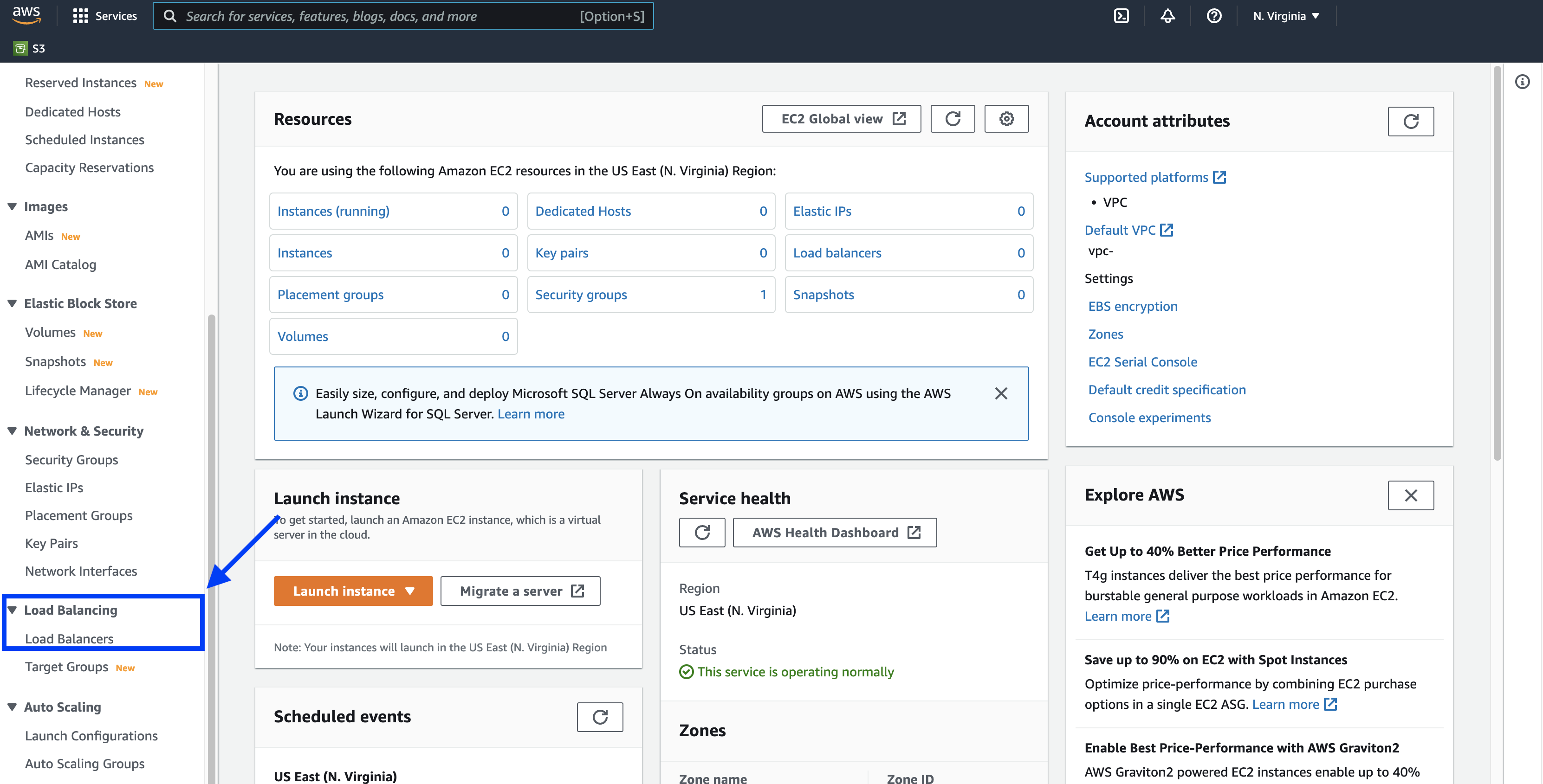Refresh the Service health section

pyautogui.click(x=702, y=532)
